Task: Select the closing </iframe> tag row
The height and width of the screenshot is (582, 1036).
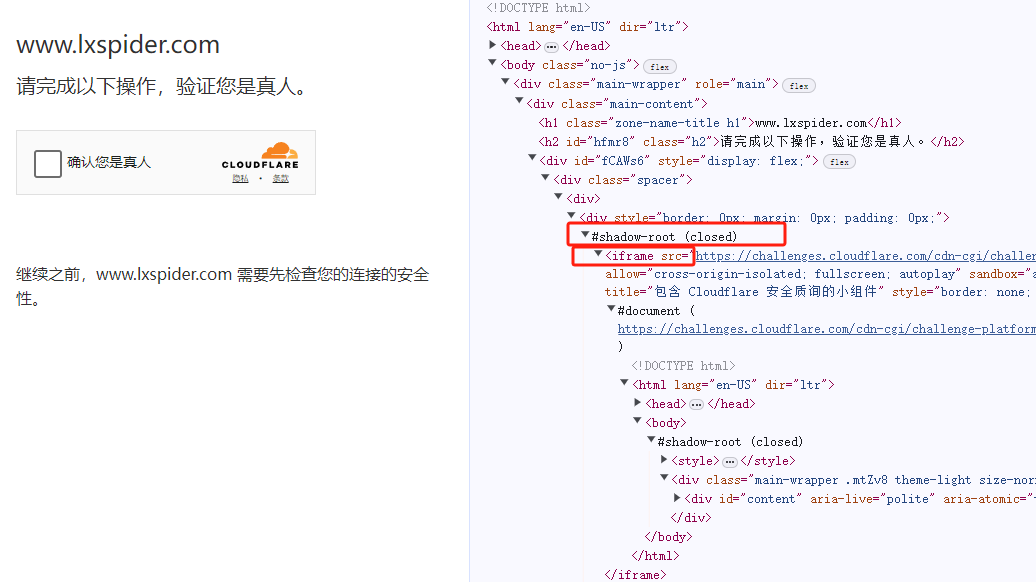Action: [635, 575]
